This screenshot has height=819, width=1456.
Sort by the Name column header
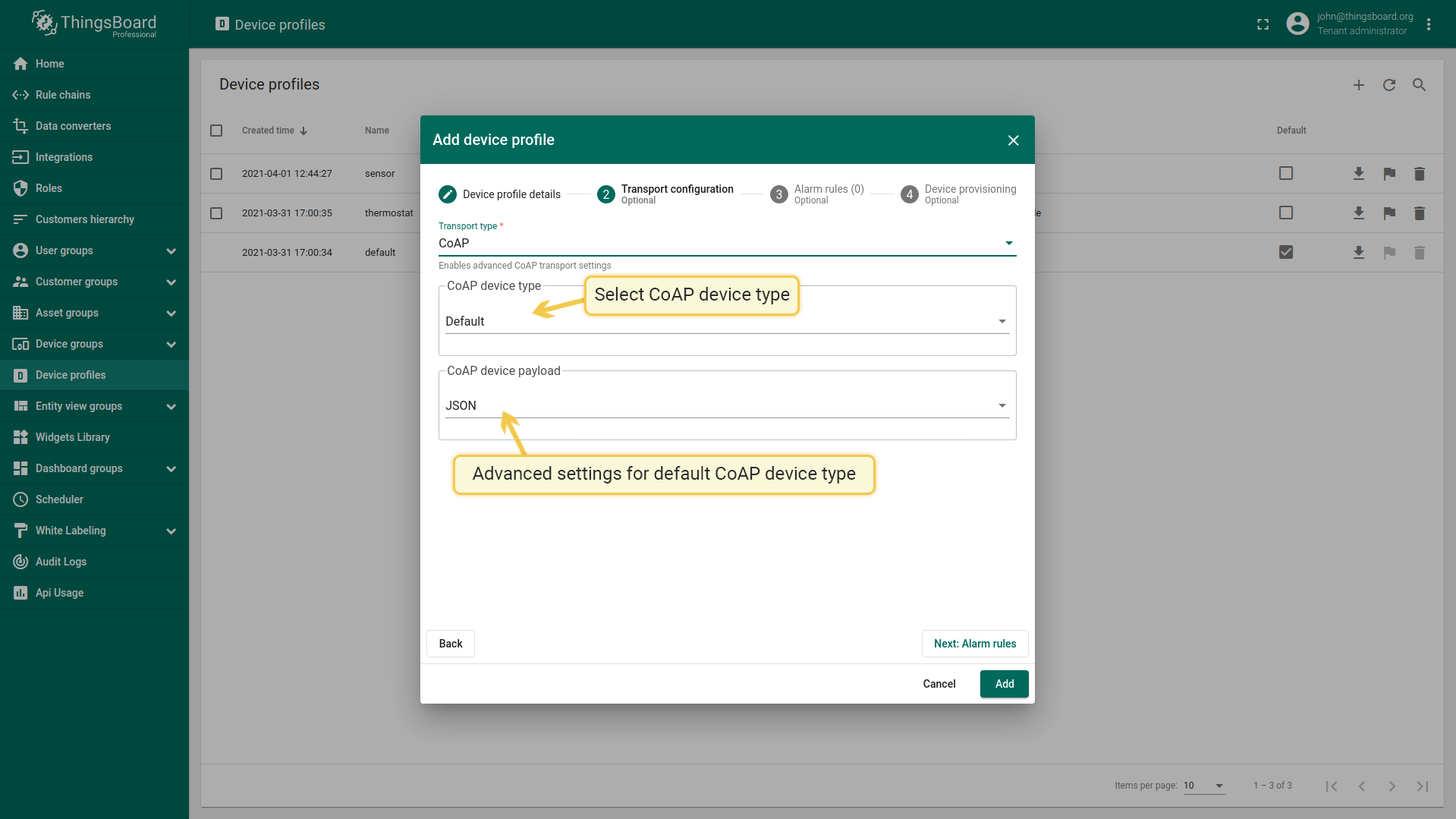tap(377, 131)
